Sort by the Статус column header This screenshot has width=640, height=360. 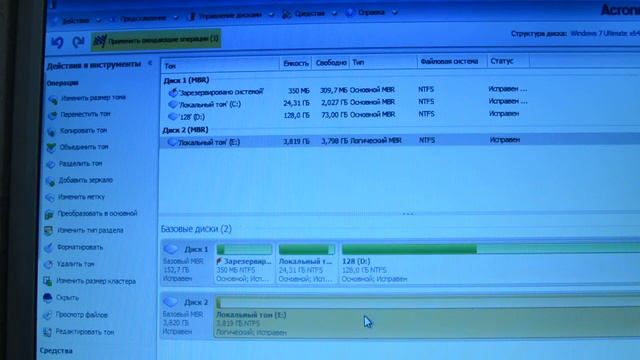coord(508,61)
